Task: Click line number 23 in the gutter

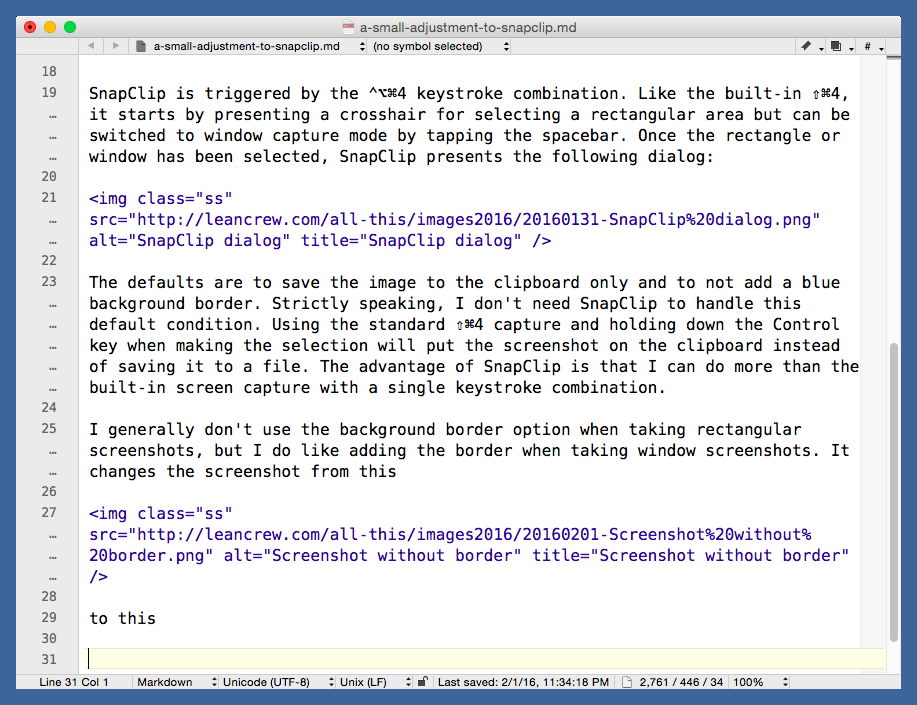Action: pos(49,282)
